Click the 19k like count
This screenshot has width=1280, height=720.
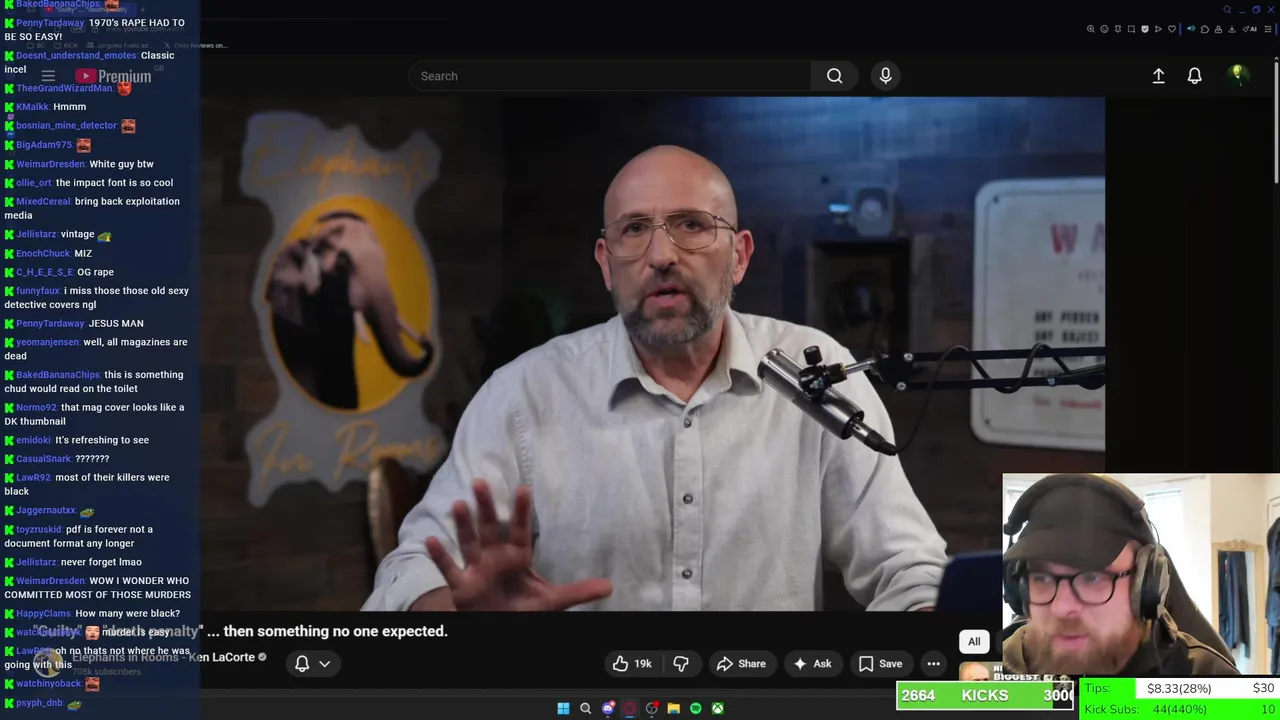tap(643, 664)
